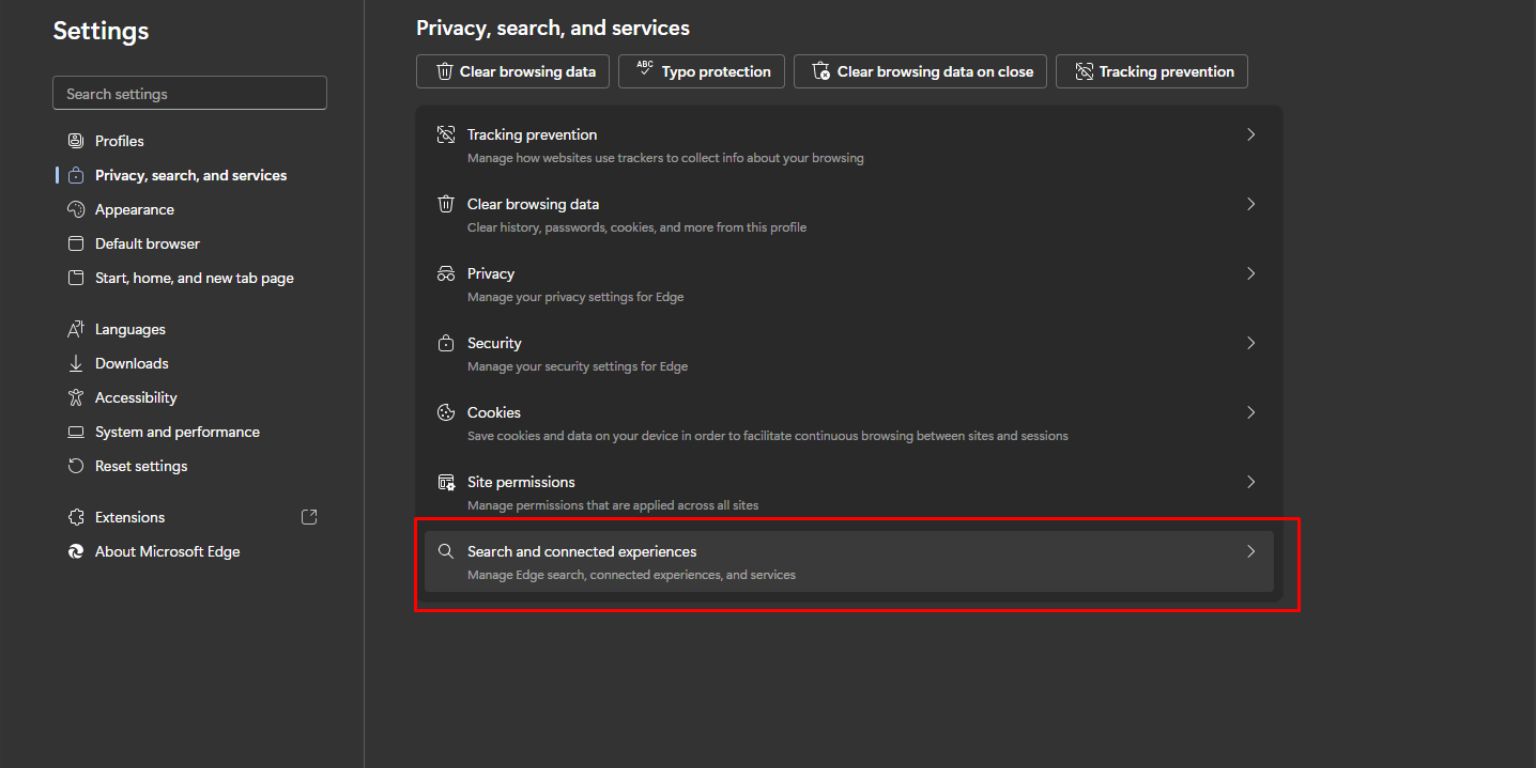Viewport: 1536px width, 768px height.
Task: Click the Languages icon in sidebar
Action: click(x=75, y=329)
